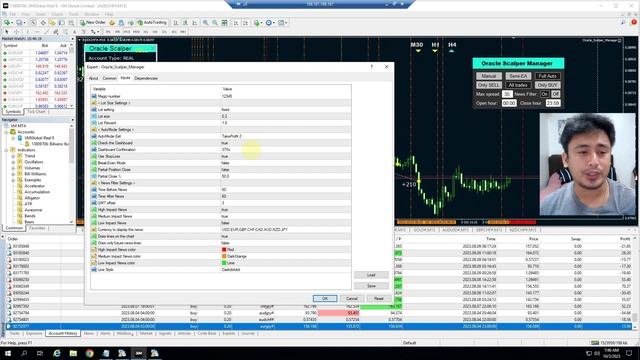Select Full Auto mode in Oracle Scalper Manager
Viewport: 640px width, 360px height.
click(548, 76)
